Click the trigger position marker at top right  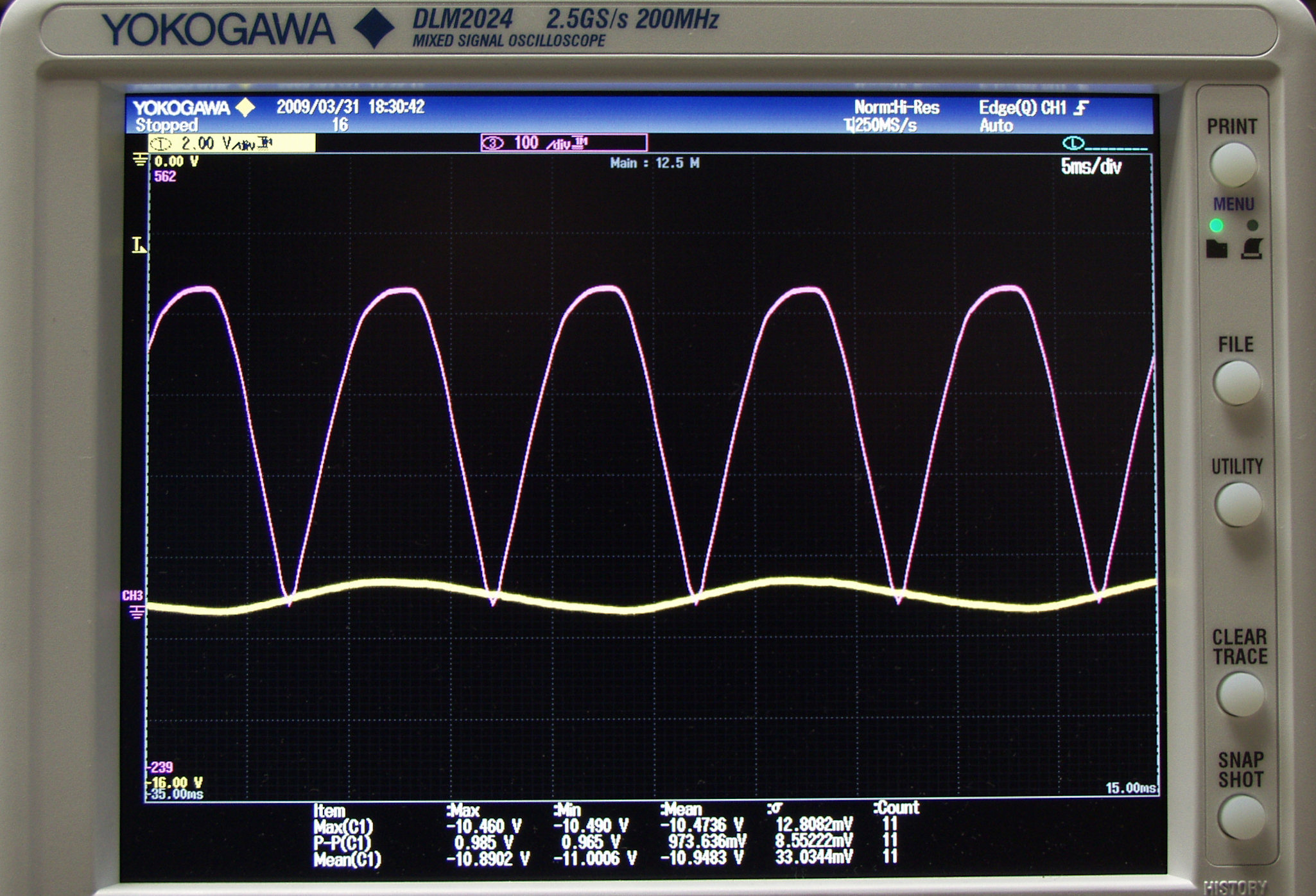pos(1073,143)
